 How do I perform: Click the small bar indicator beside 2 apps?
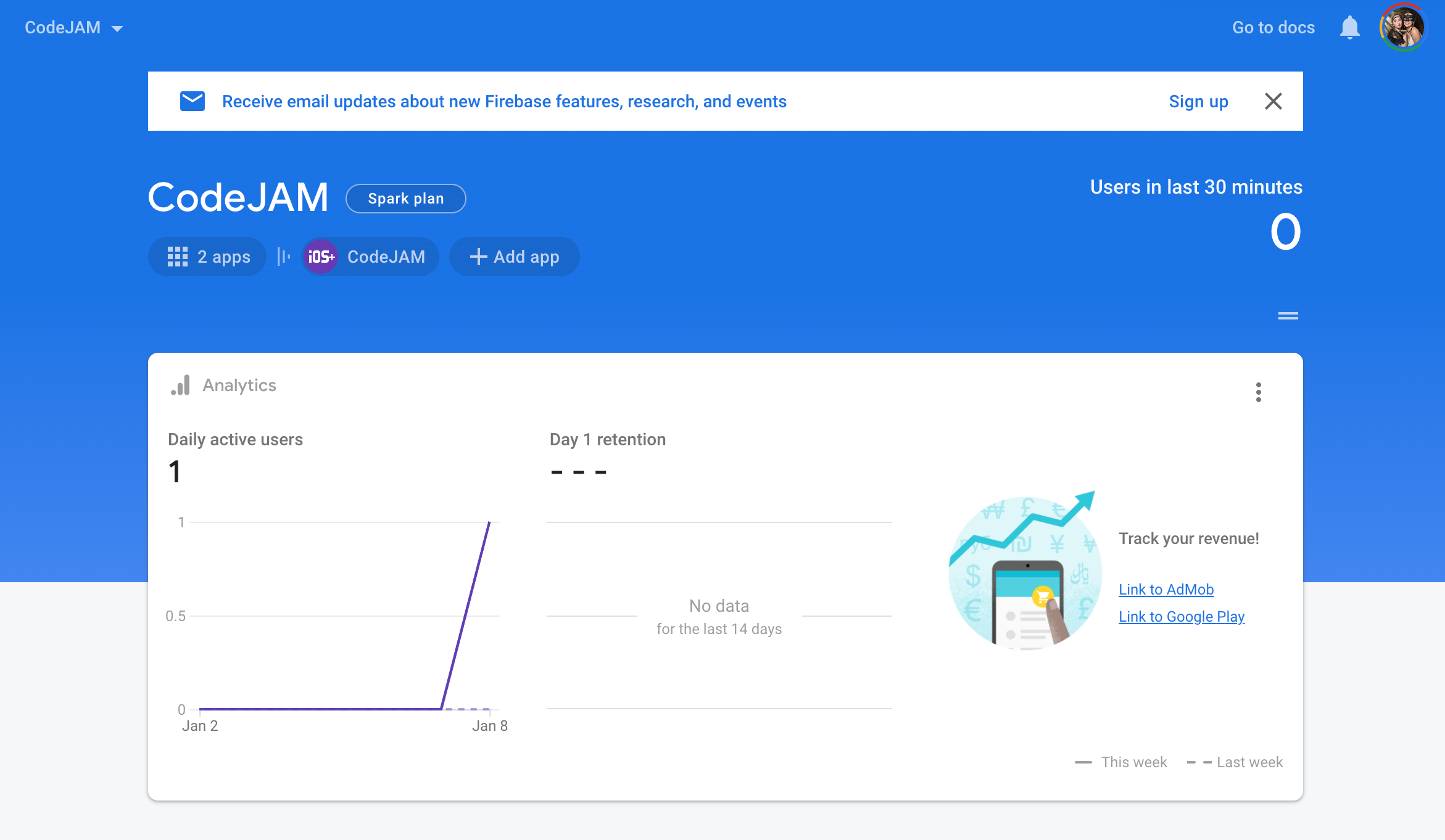coord(283,257)
